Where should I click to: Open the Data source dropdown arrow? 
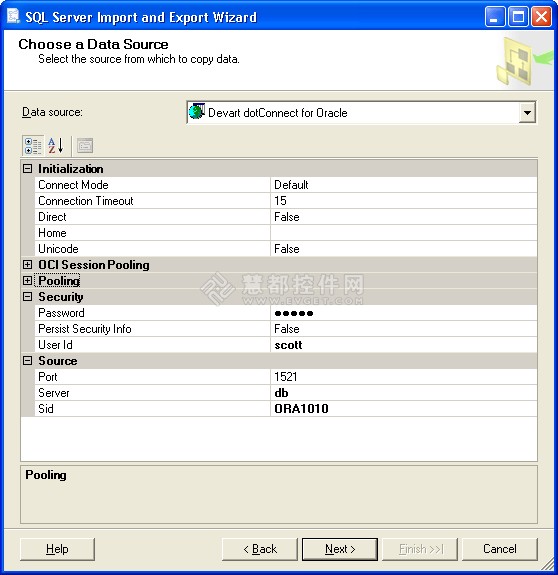tap(527, 113)
